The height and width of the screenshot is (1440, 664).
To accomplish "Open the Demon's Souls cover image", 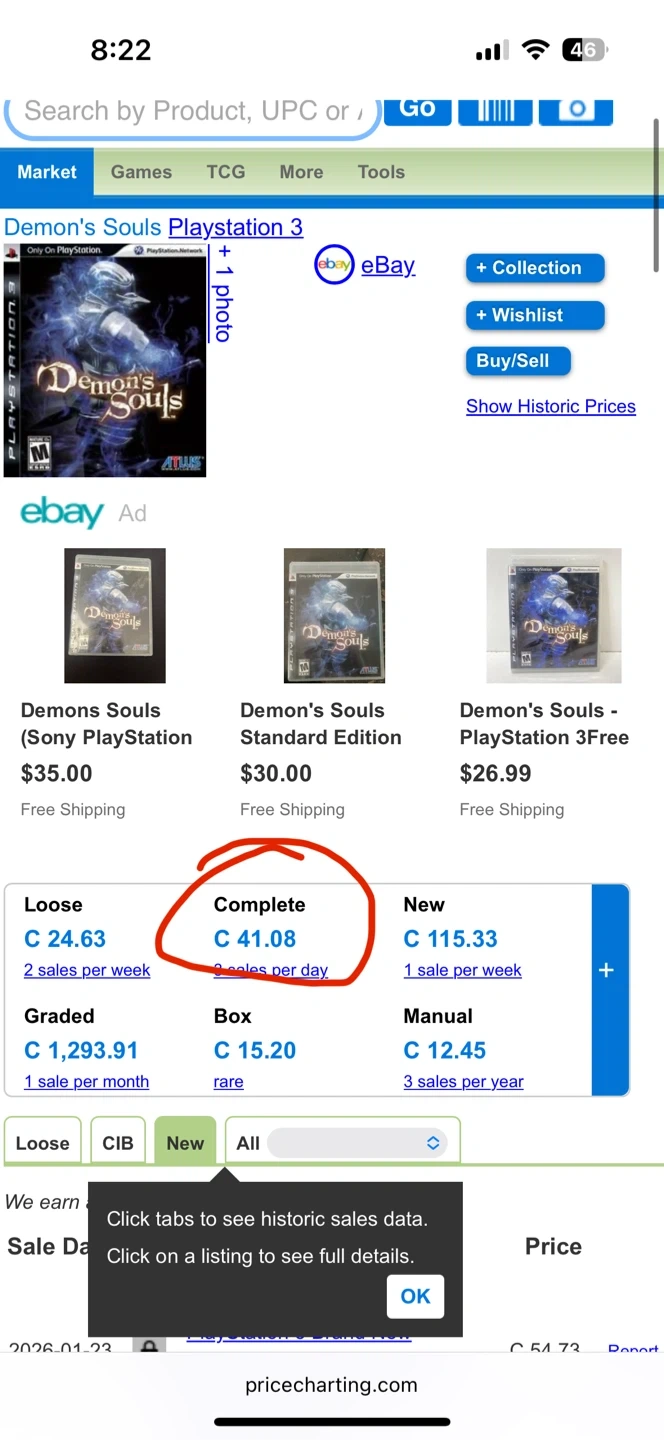I will pyautogui.click(x=105, y=360).
